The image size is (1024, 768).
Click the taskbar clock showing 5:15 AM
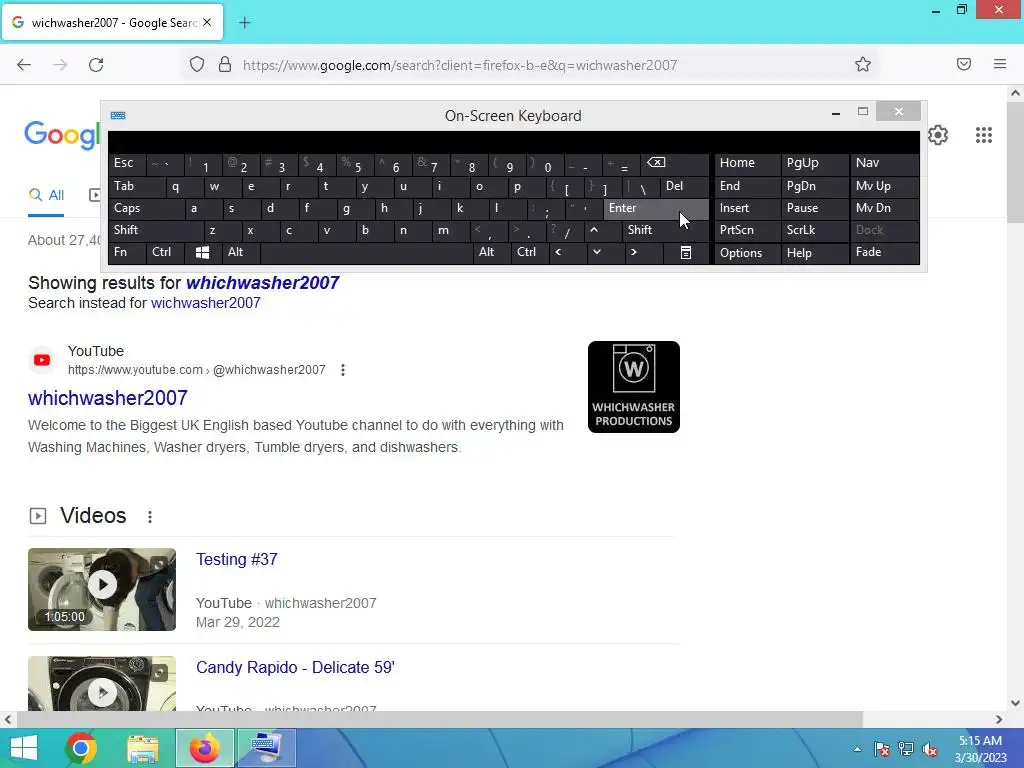pyautogui.click(x=980, y=749)
